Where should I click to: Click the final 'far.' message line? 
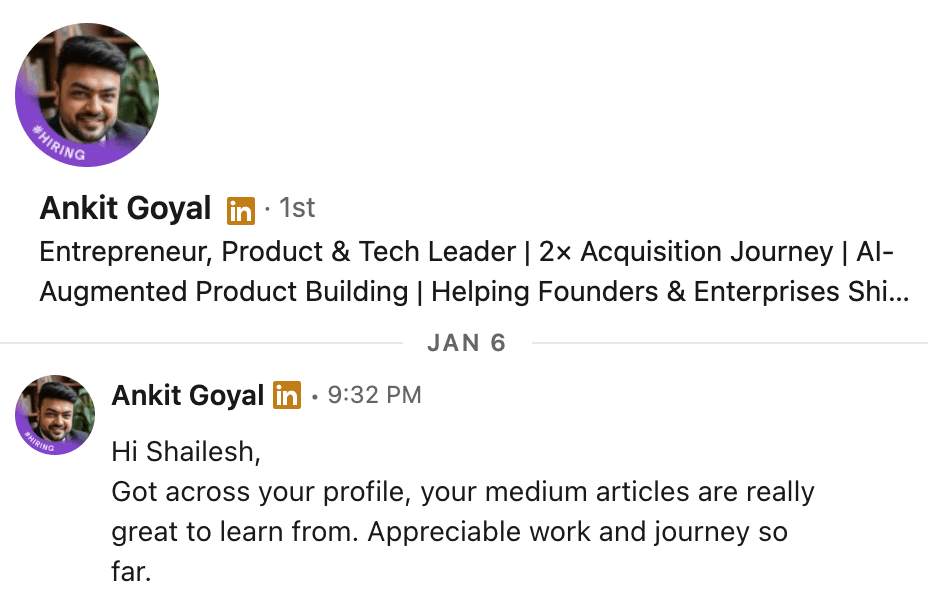131,571
